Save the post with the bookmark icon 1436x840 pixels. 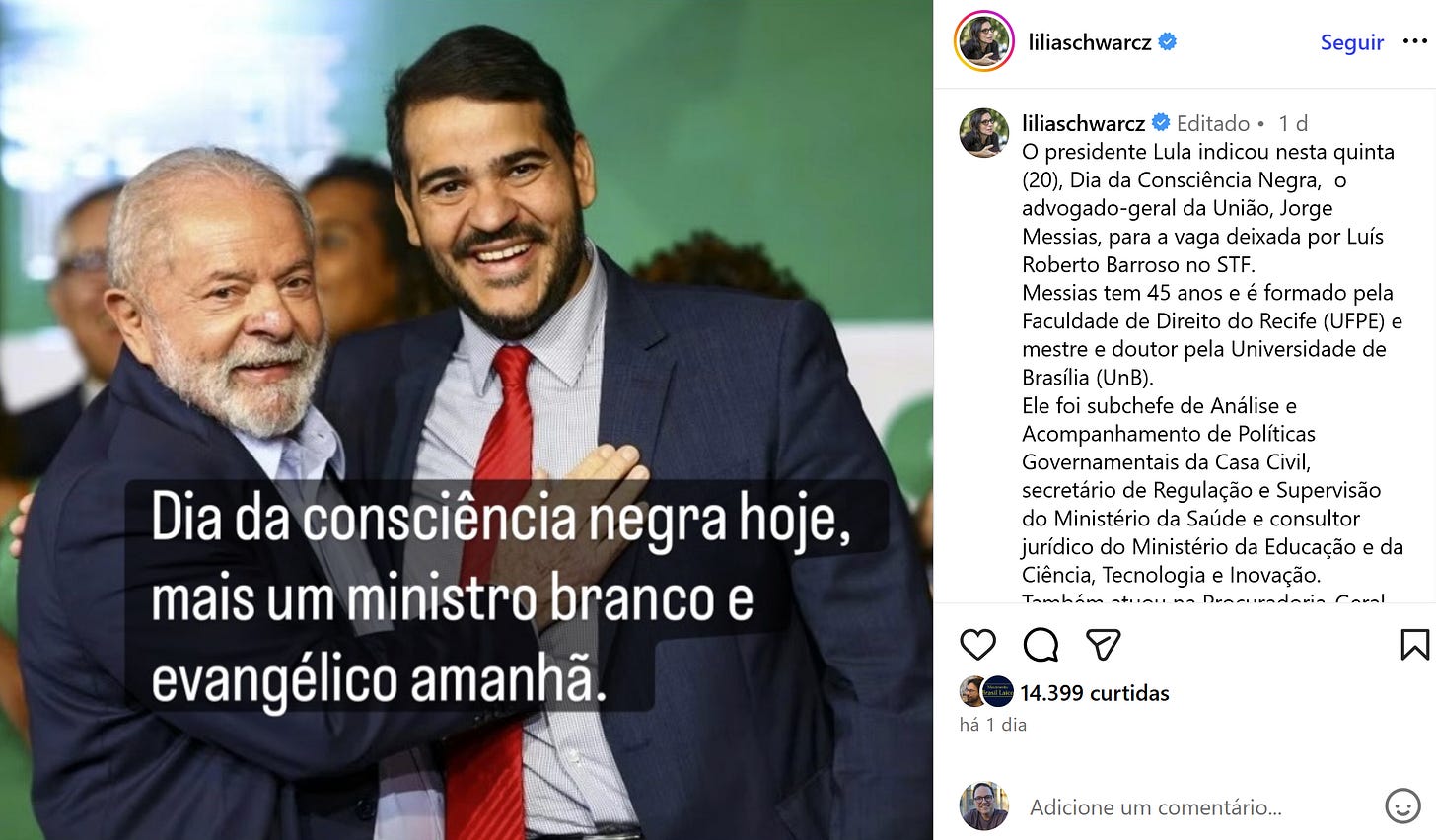[1414, 645]
